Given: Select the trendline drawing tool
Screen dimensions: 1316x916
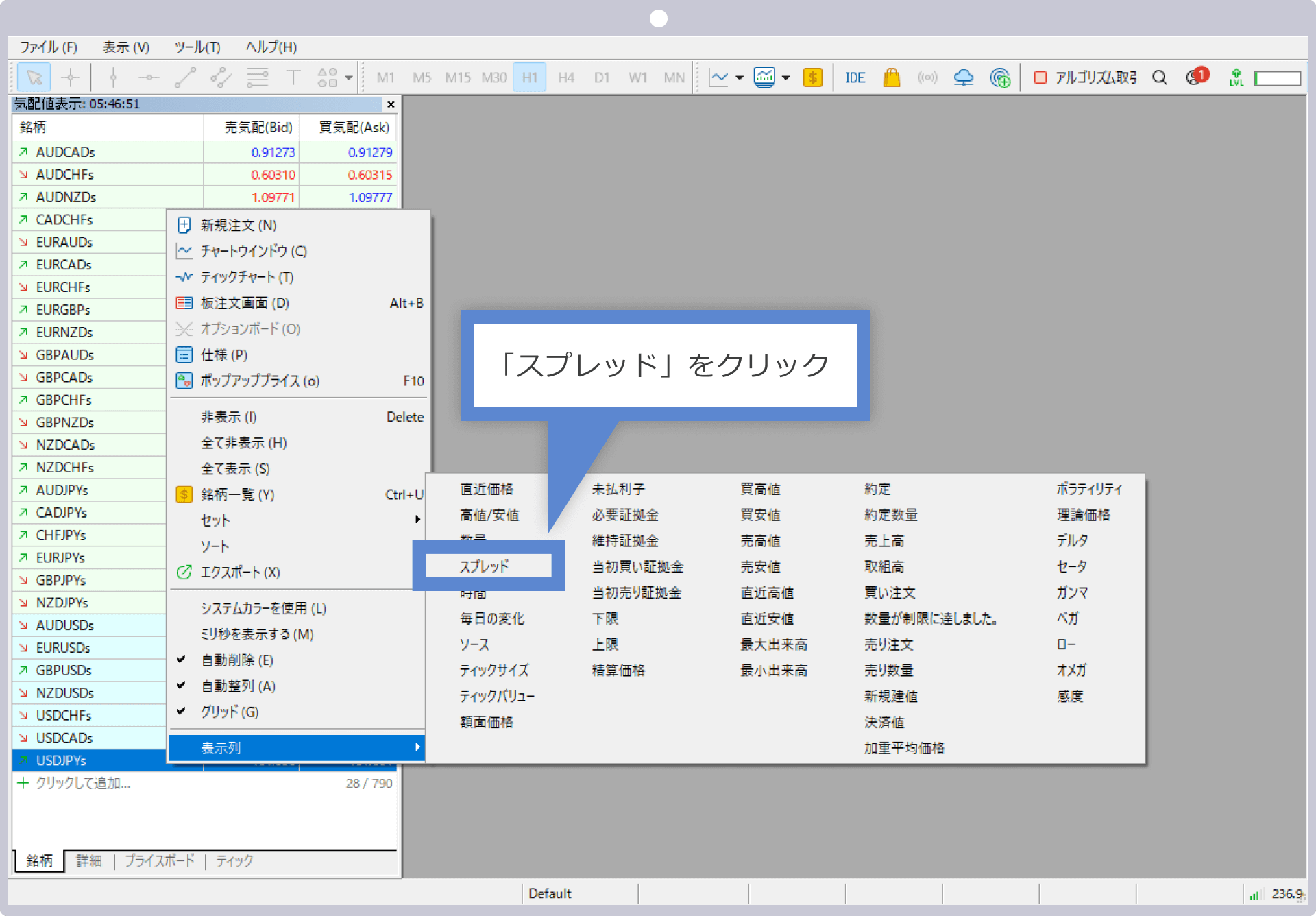Looking at the screenshot, I should click(185, 77).
